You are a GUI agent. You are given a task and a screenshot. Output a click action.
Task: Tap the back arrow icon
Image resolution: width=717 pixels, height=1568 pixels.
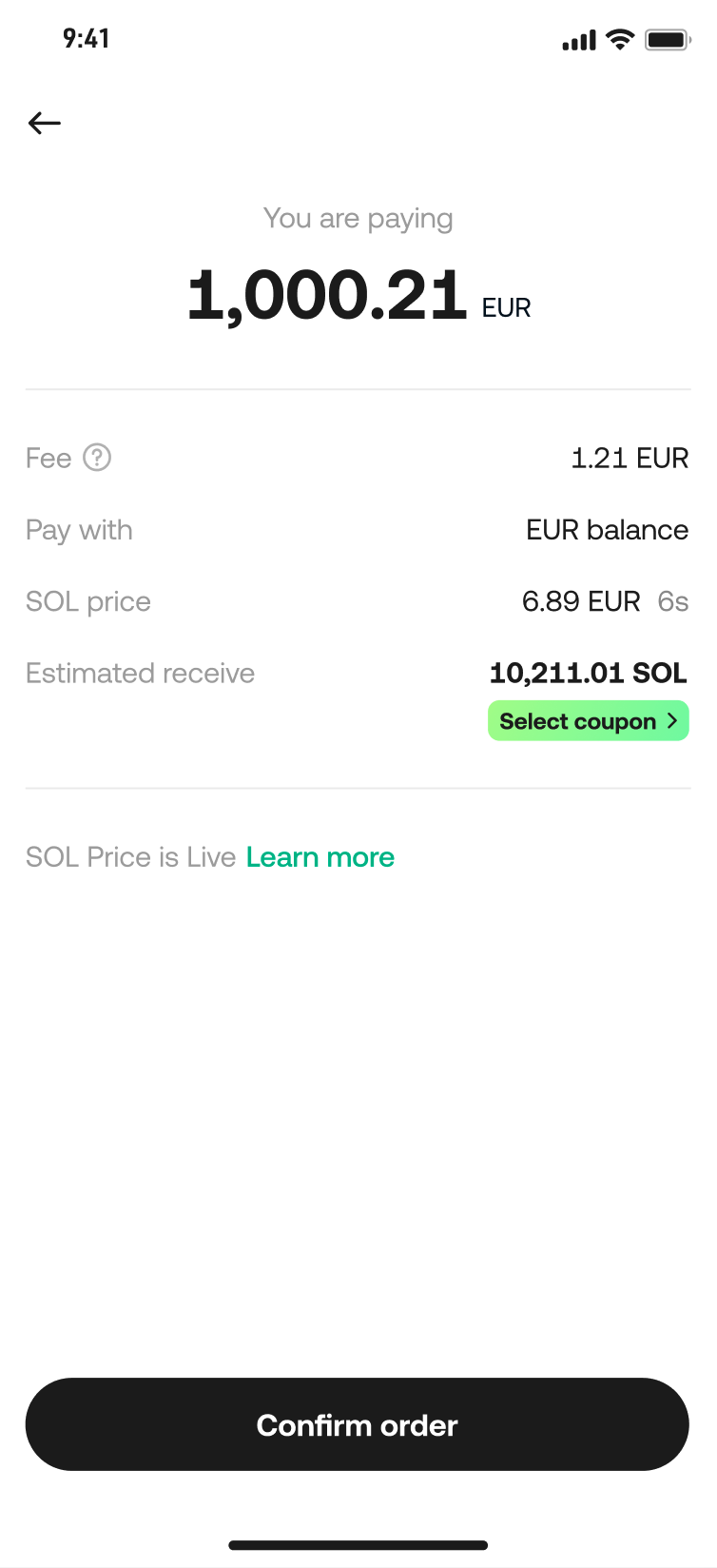[x=45, y=123]
